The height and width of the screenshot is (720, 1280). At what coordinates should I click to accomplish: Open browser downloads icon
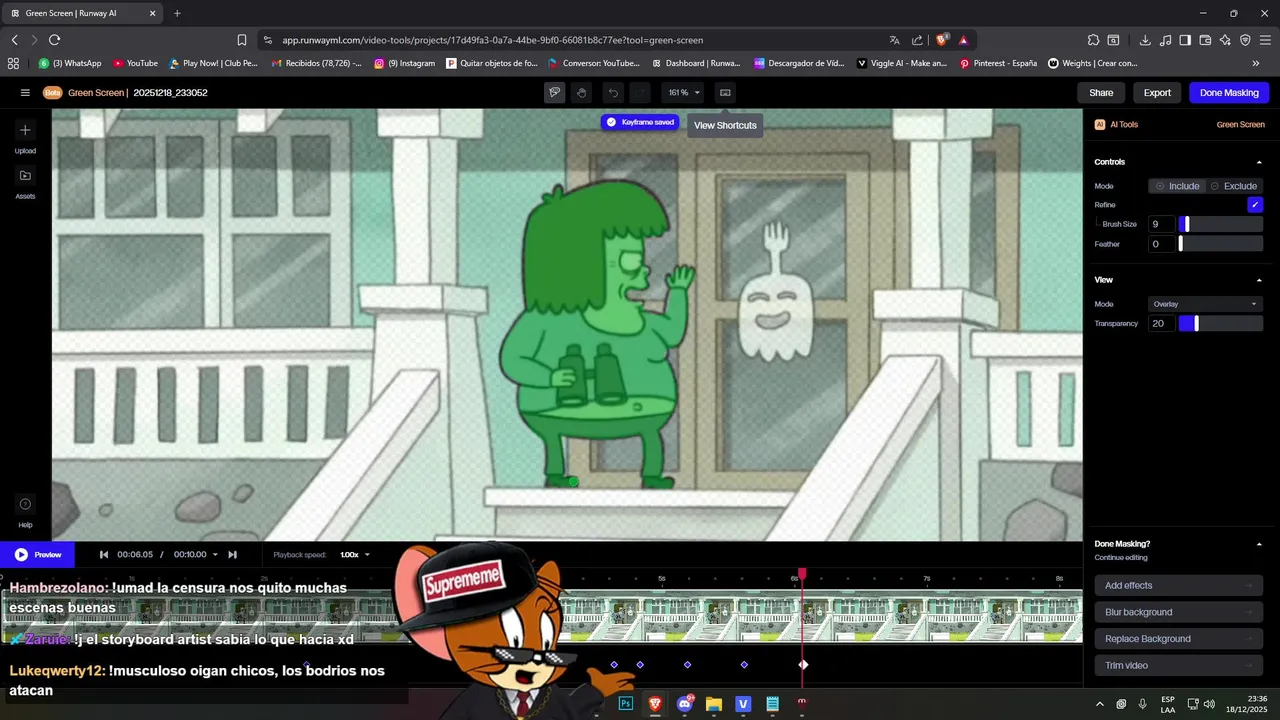tap(1145, 40)
